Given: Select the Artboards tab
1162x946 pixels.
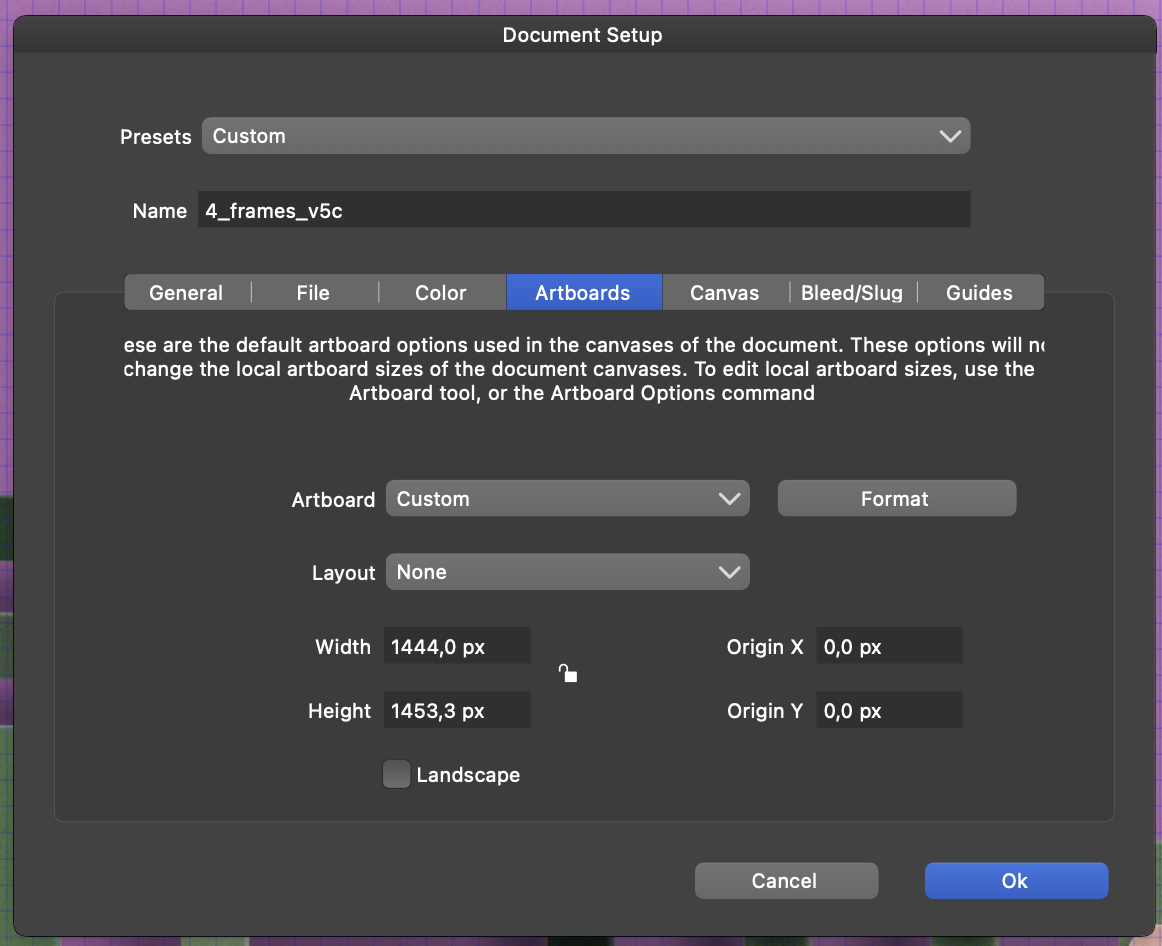Looking at the screenshot, I should [x=583, y=293].
